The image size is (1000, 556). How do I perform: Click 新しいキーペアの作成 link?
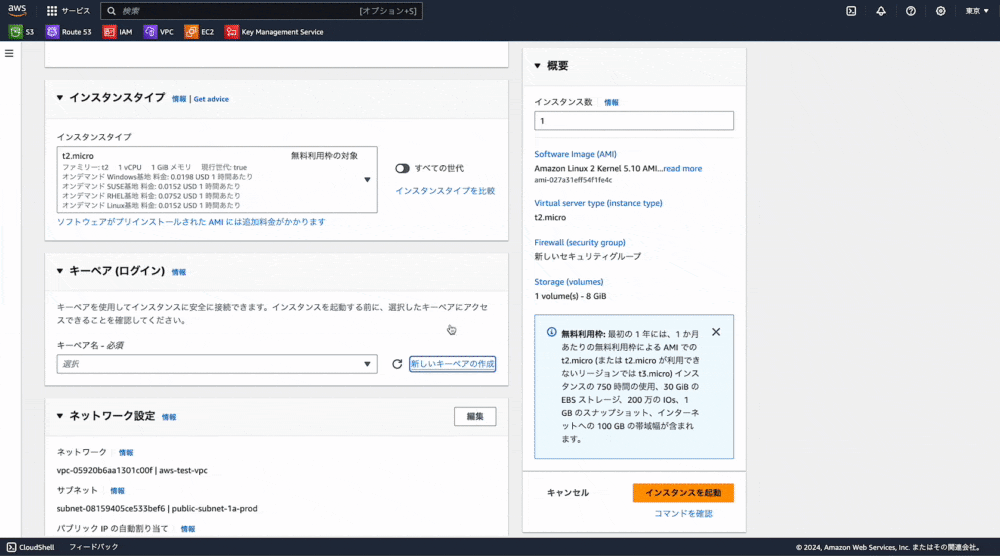(x=452, y=364)
